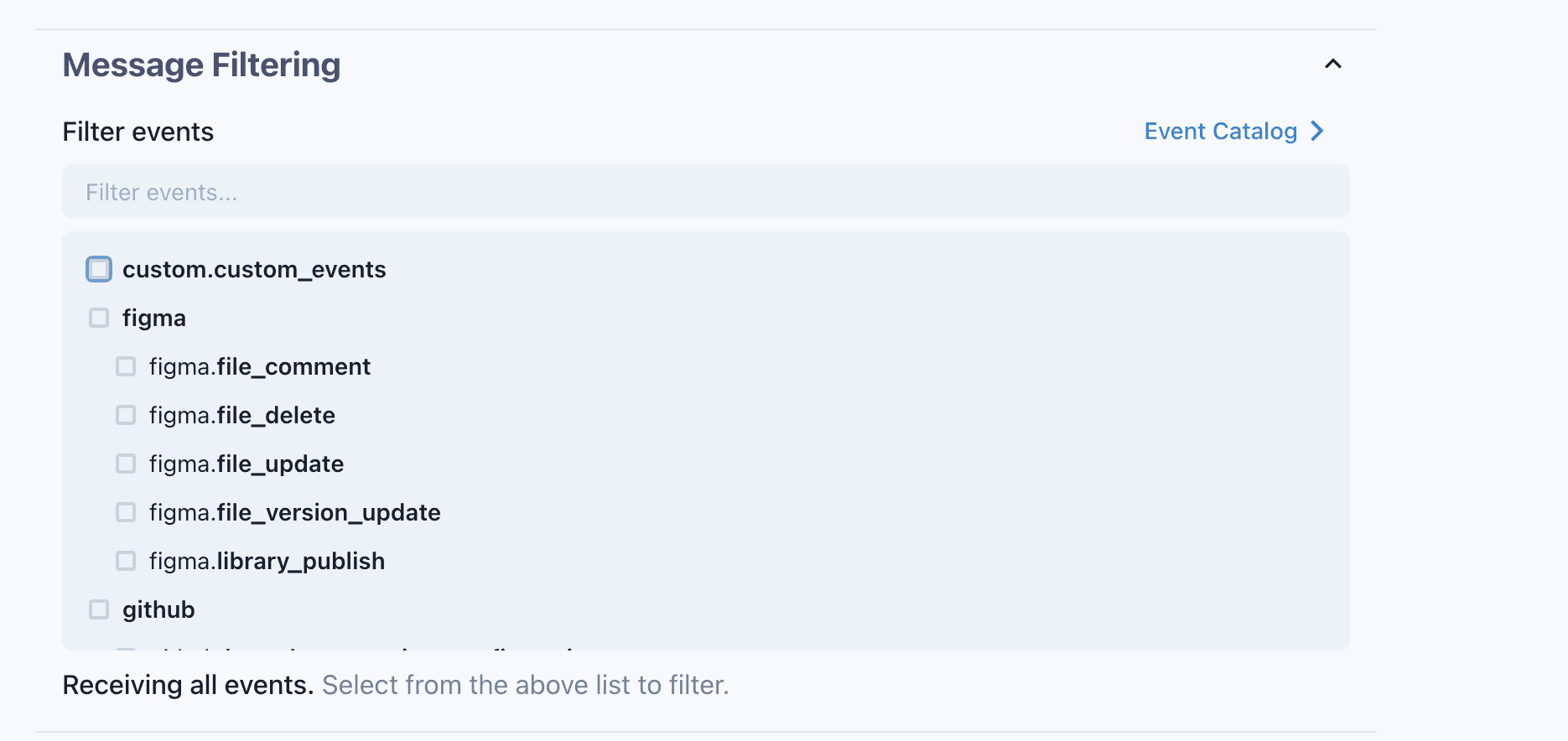Open the Event Catalog link
The height and width of the screenshot is (741, 1568).
[1220, 132]
